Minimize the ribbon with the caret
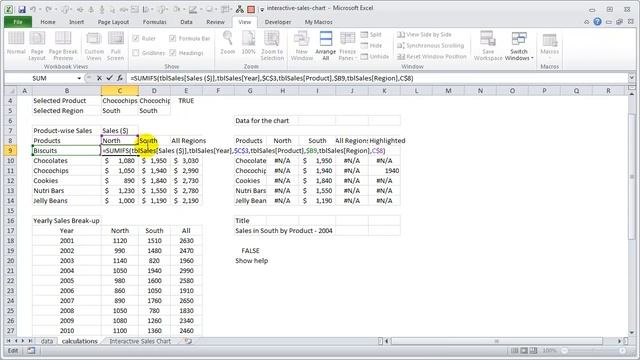 pos(587,22)
